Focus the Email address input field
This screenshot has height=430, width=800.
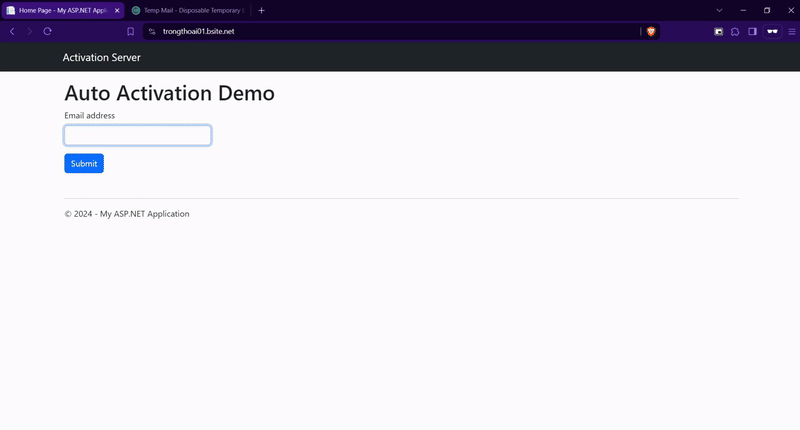pyautogui.click(x=137, y=135)
